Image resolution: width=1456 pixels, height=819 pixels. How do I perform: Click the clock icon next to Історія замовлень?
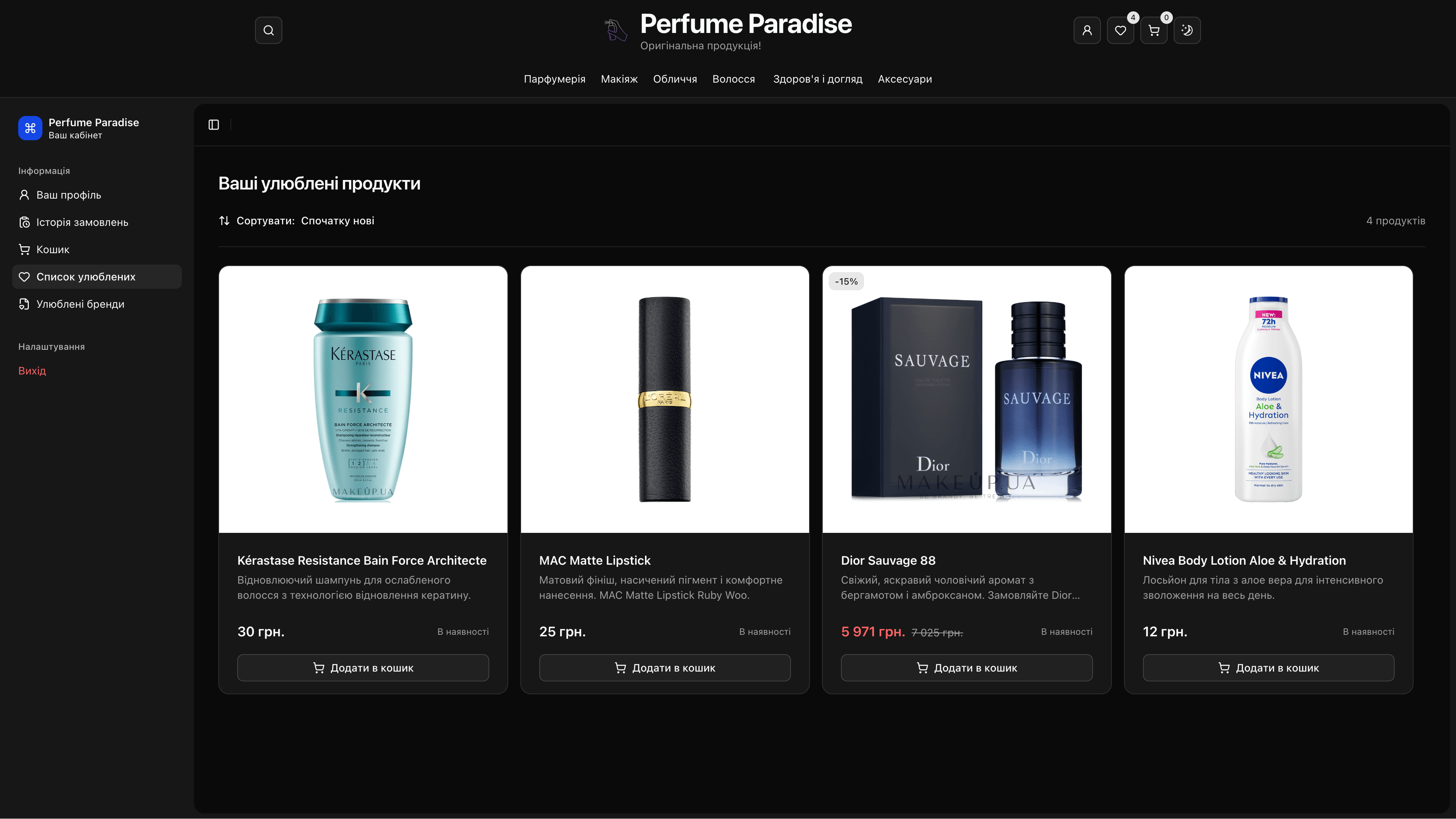pyautogui.click(x=25, y=222)
